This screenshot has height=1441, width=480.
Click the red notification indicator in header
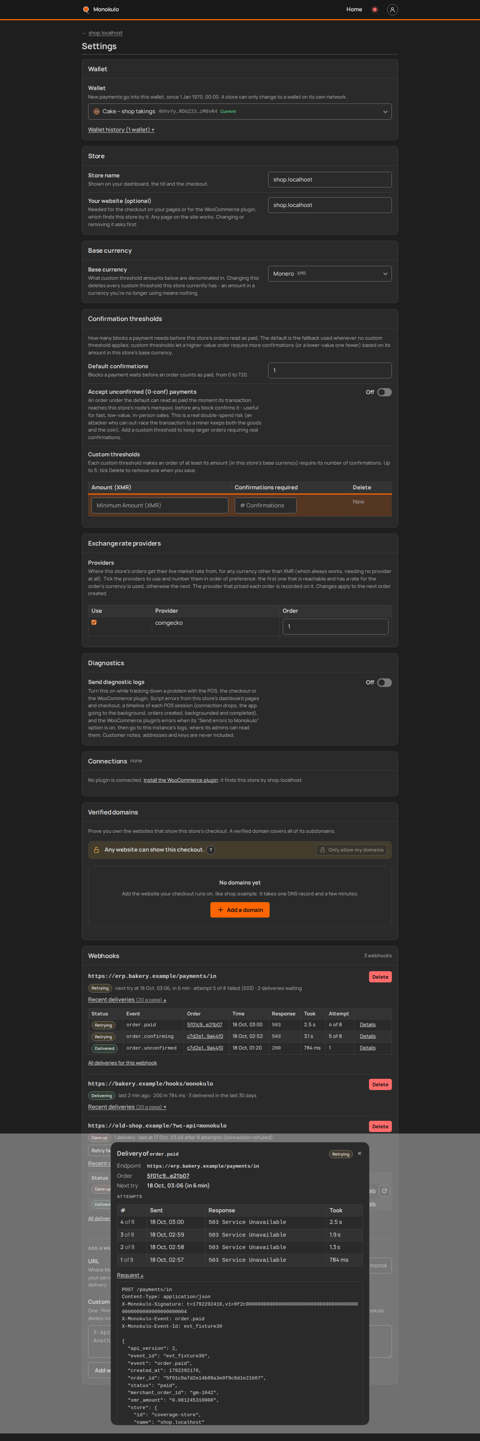[x=375, y=9]
